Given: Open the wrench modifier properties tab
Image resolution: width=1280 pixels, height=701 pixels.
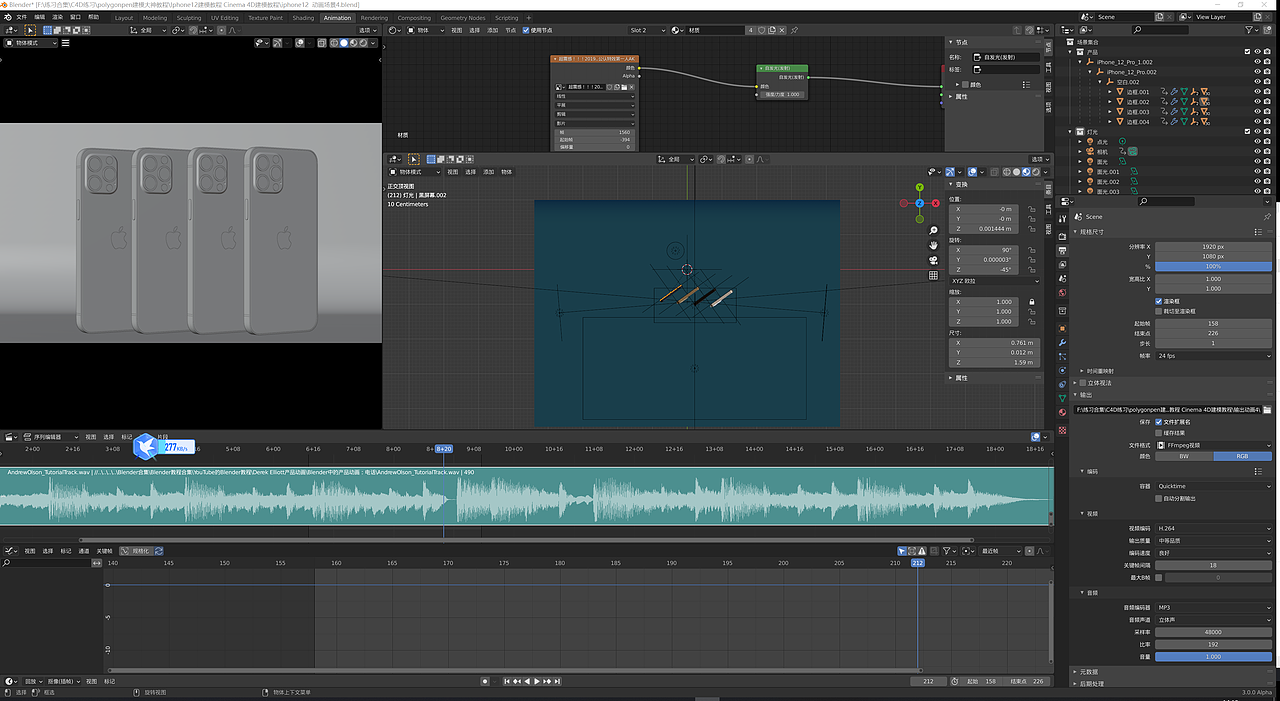Looking at the screenshot, I should coord(1063,341).
